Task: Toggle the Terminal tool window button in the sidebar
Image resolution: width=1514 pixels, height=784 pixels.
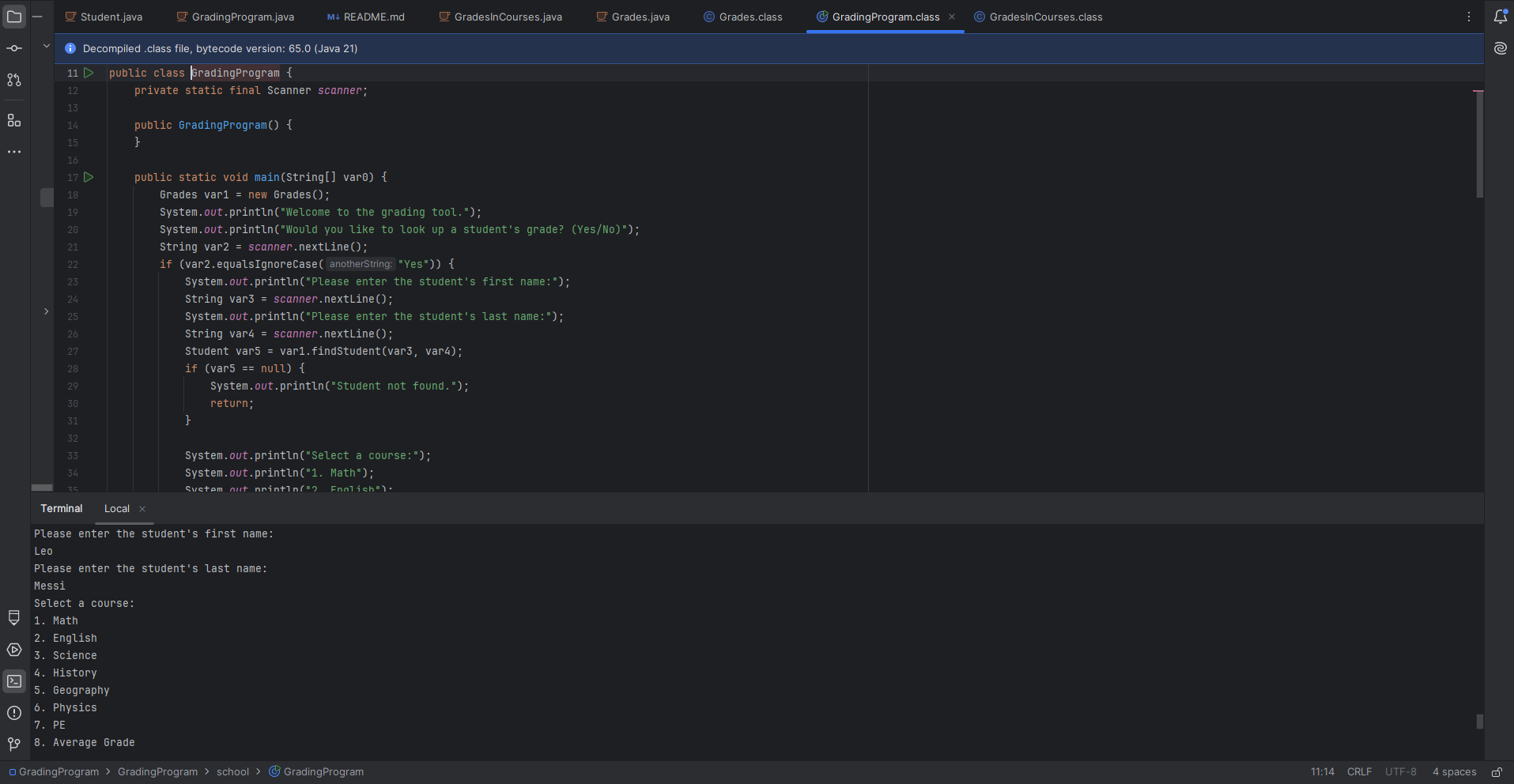Action: (14, 681)
